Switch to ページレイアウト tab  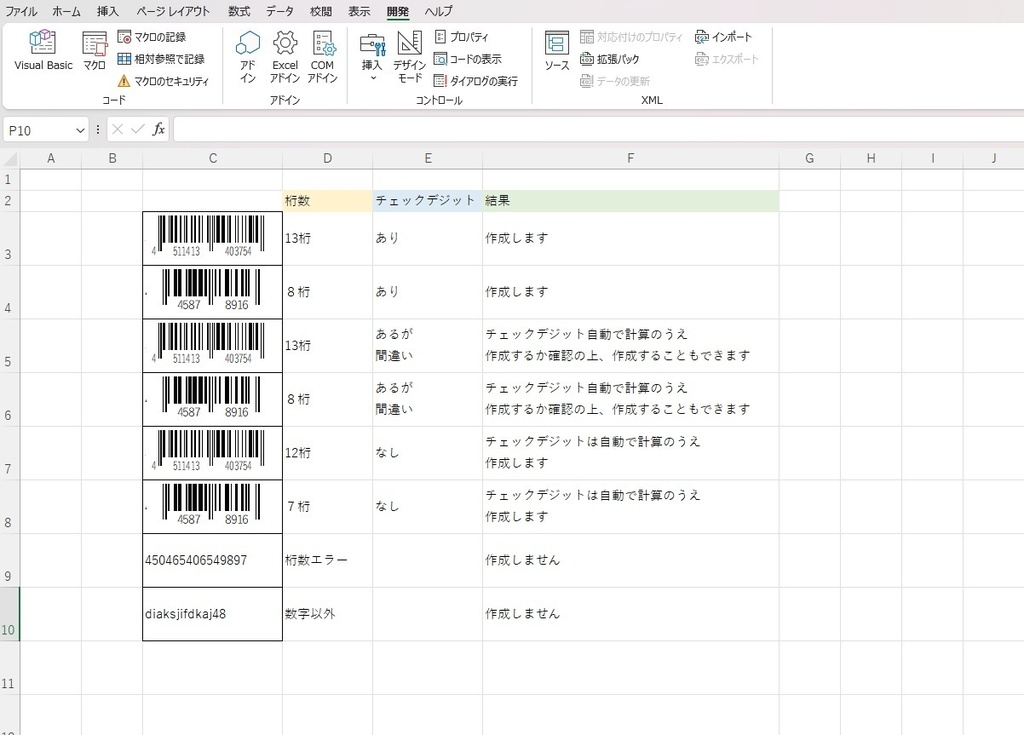click(x=173, y=11)
